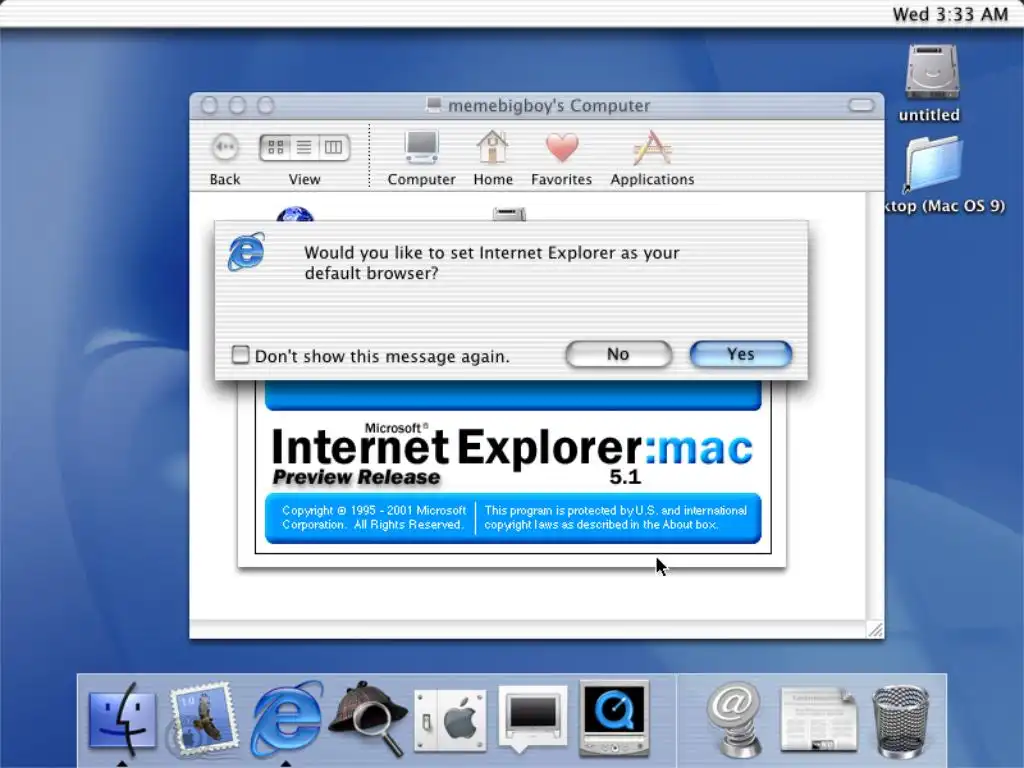Click the @ Mac website spring icon
Viewport: 1024px width, 768px height.
[736, 720]
